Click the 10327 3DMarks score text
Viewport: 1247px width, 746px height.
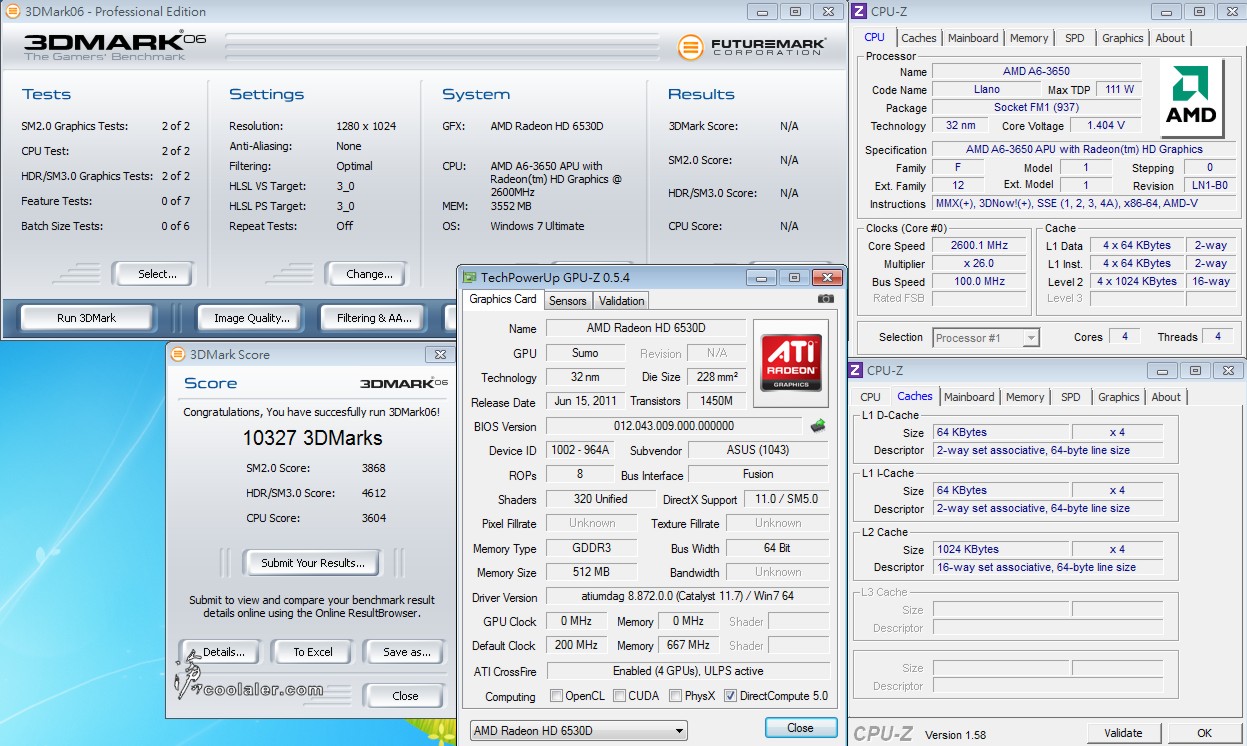(312, 438)
